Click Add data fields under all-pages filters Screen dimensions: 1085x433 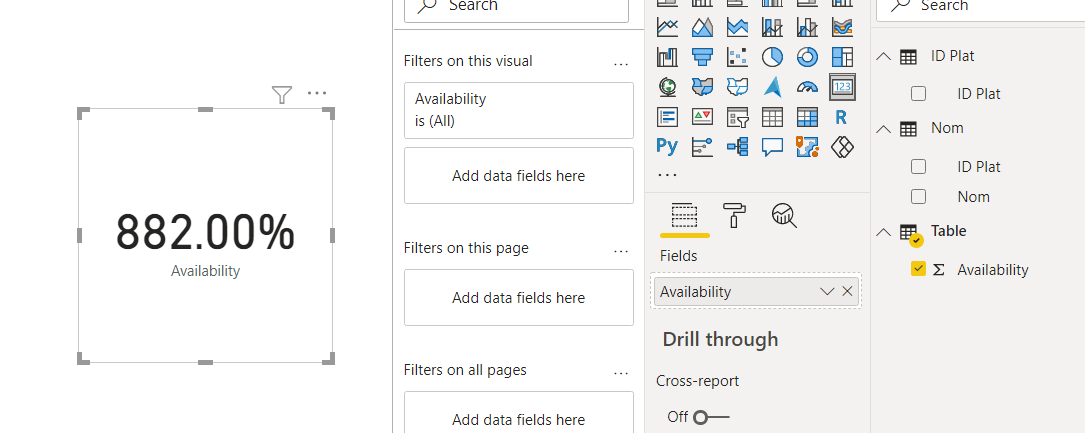point(519,412)
